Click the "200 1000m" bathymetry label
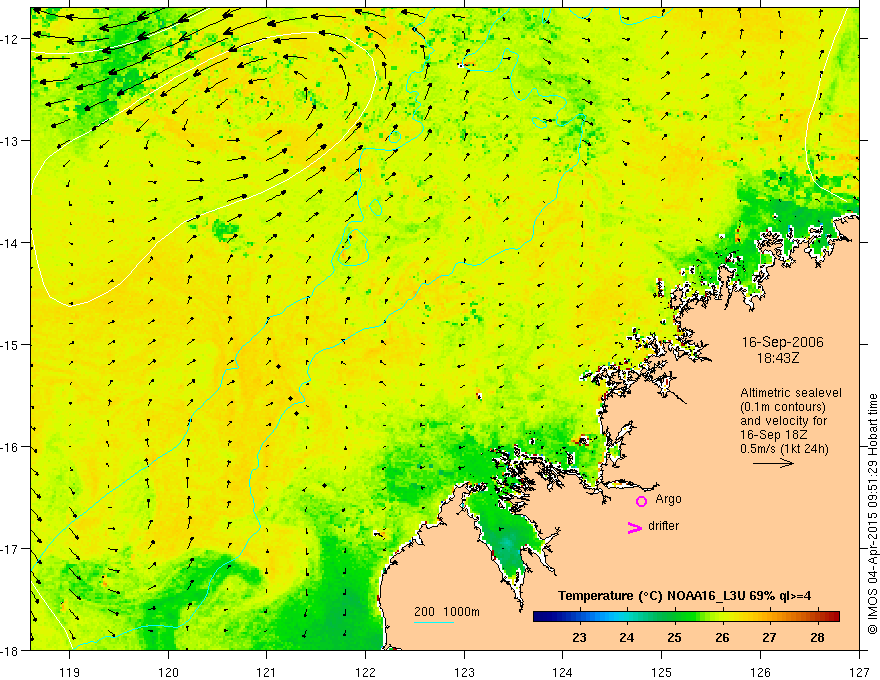The height and width of the screenshot is (680, 880). point(447,612)
